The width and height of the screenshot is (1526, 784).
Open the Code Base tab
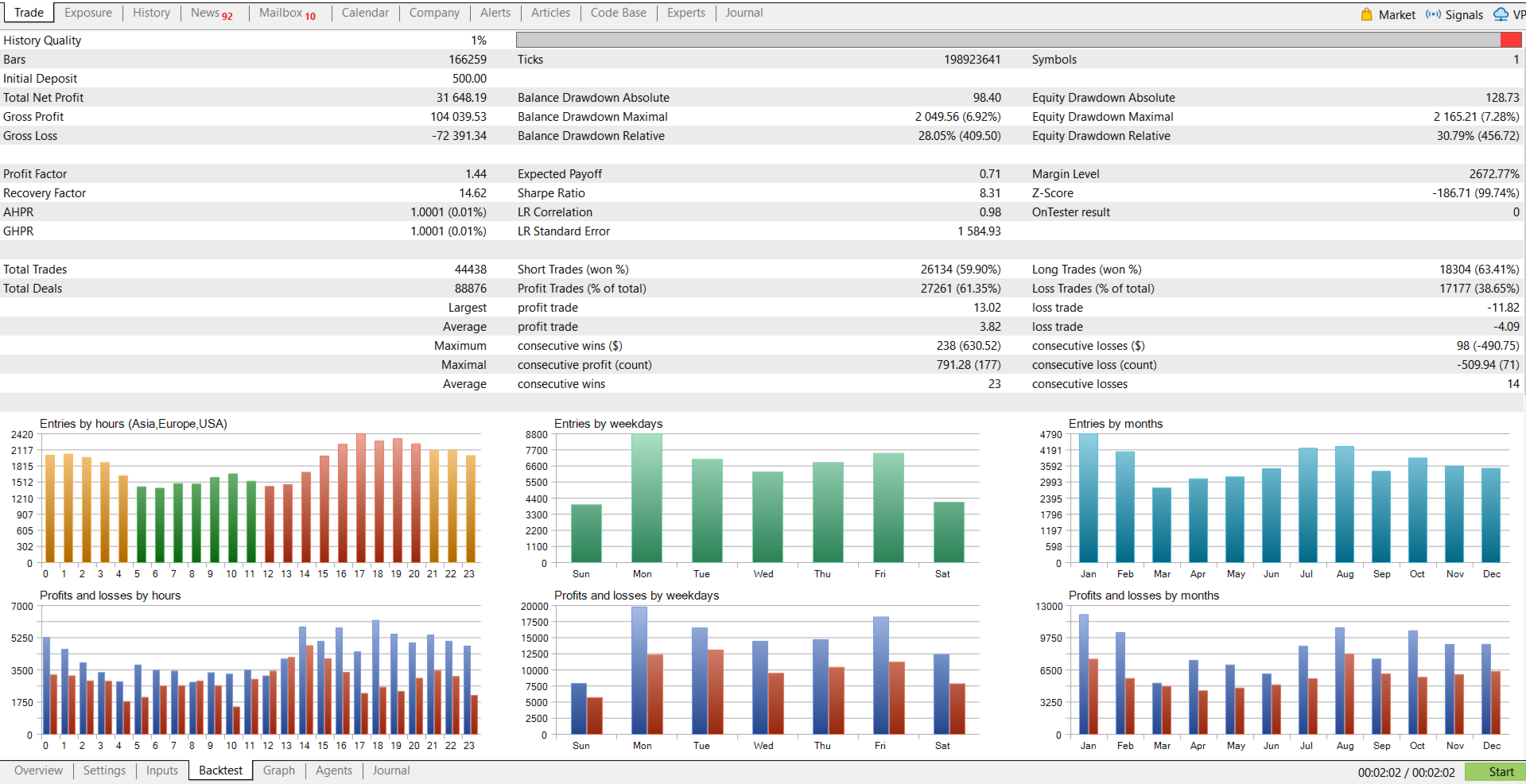pos(618,13)
